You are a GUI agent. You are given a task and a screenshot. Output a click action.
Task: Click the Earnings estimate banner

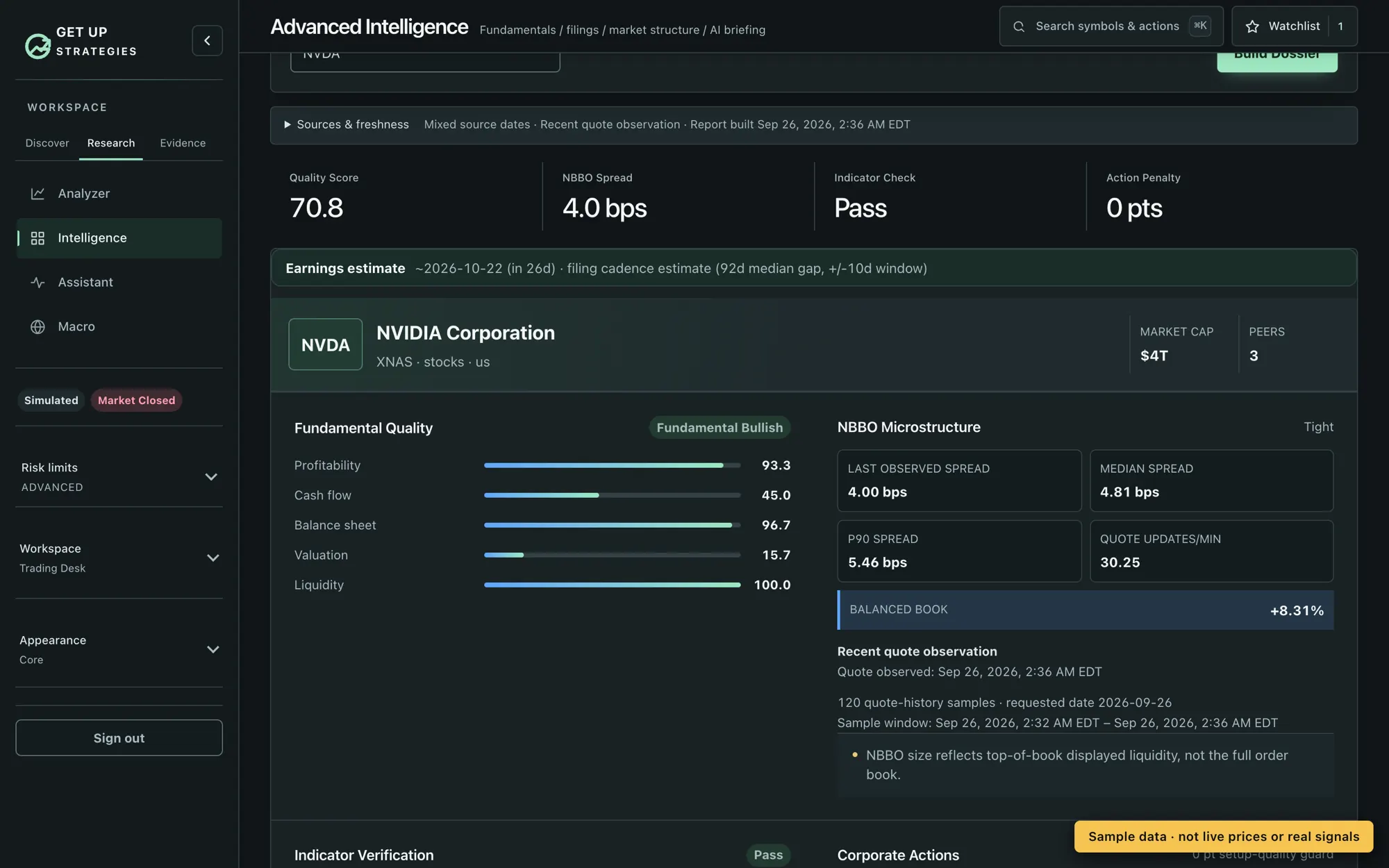coord(813,268)
